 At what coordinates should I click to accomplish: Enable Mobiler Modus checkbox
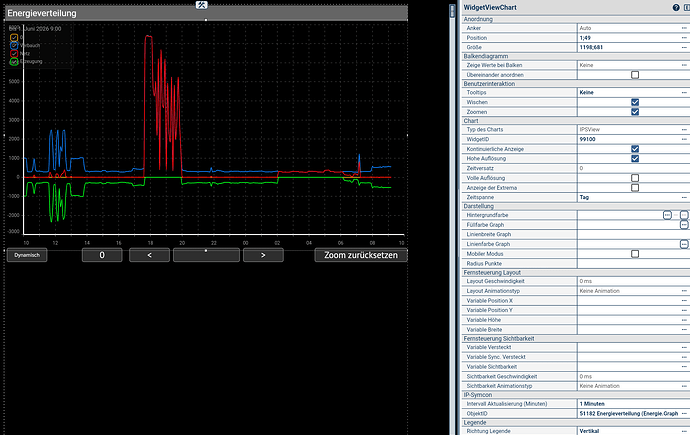635,254
